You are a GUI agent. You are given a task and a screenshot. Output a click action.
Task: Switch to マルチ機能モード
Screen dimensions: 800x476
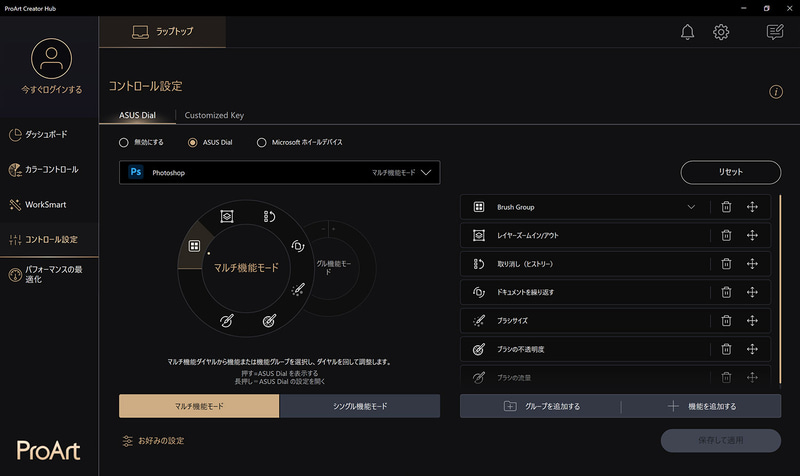coord(199,406)
